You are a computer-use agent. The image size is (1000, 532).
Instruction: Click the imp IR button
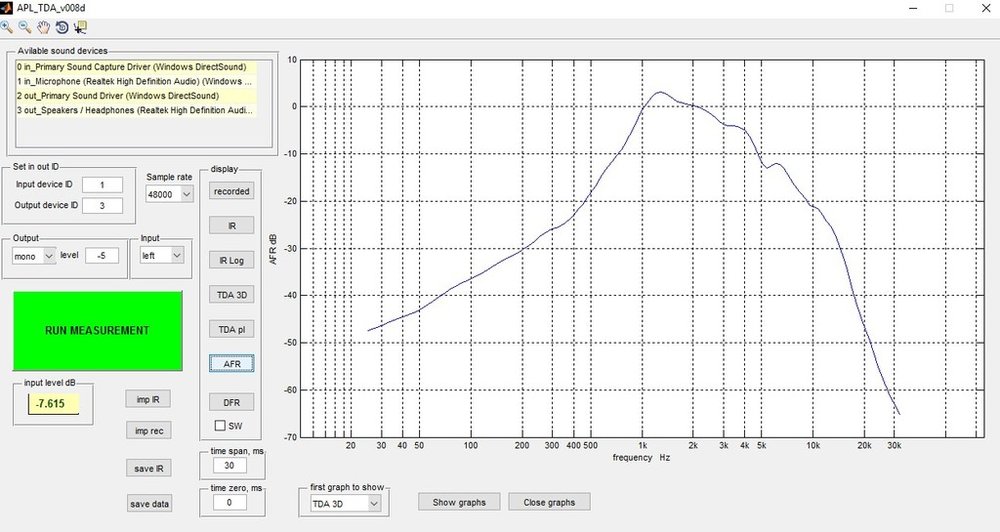tap(148, 399)
